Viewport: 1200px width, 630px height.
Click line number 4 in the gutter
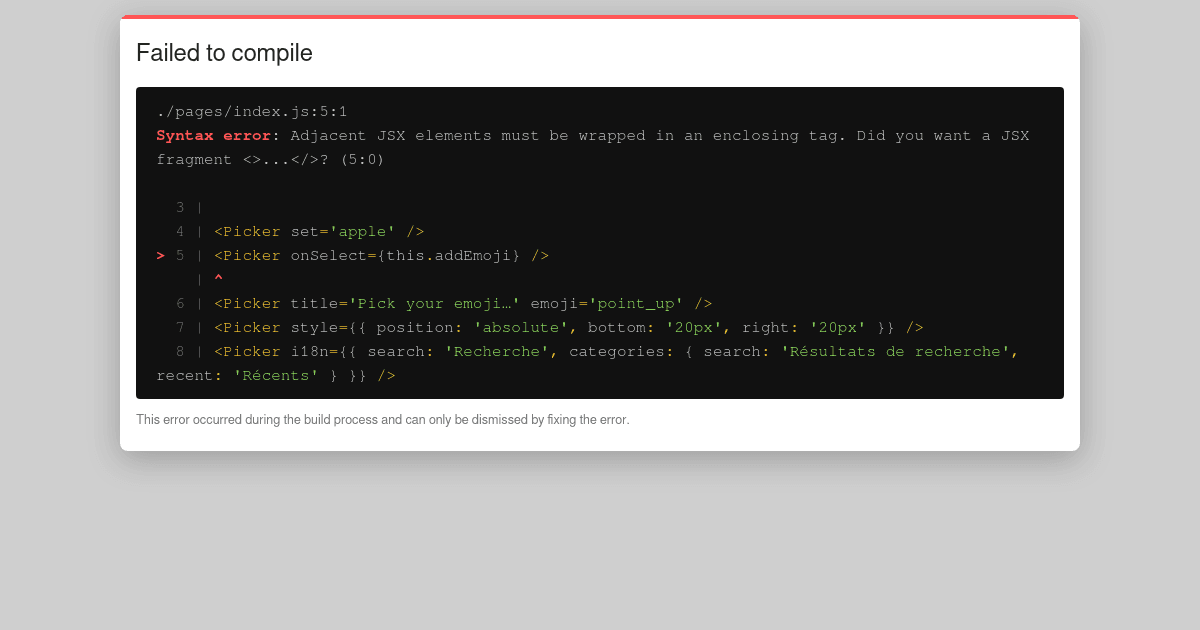point(180,232)
